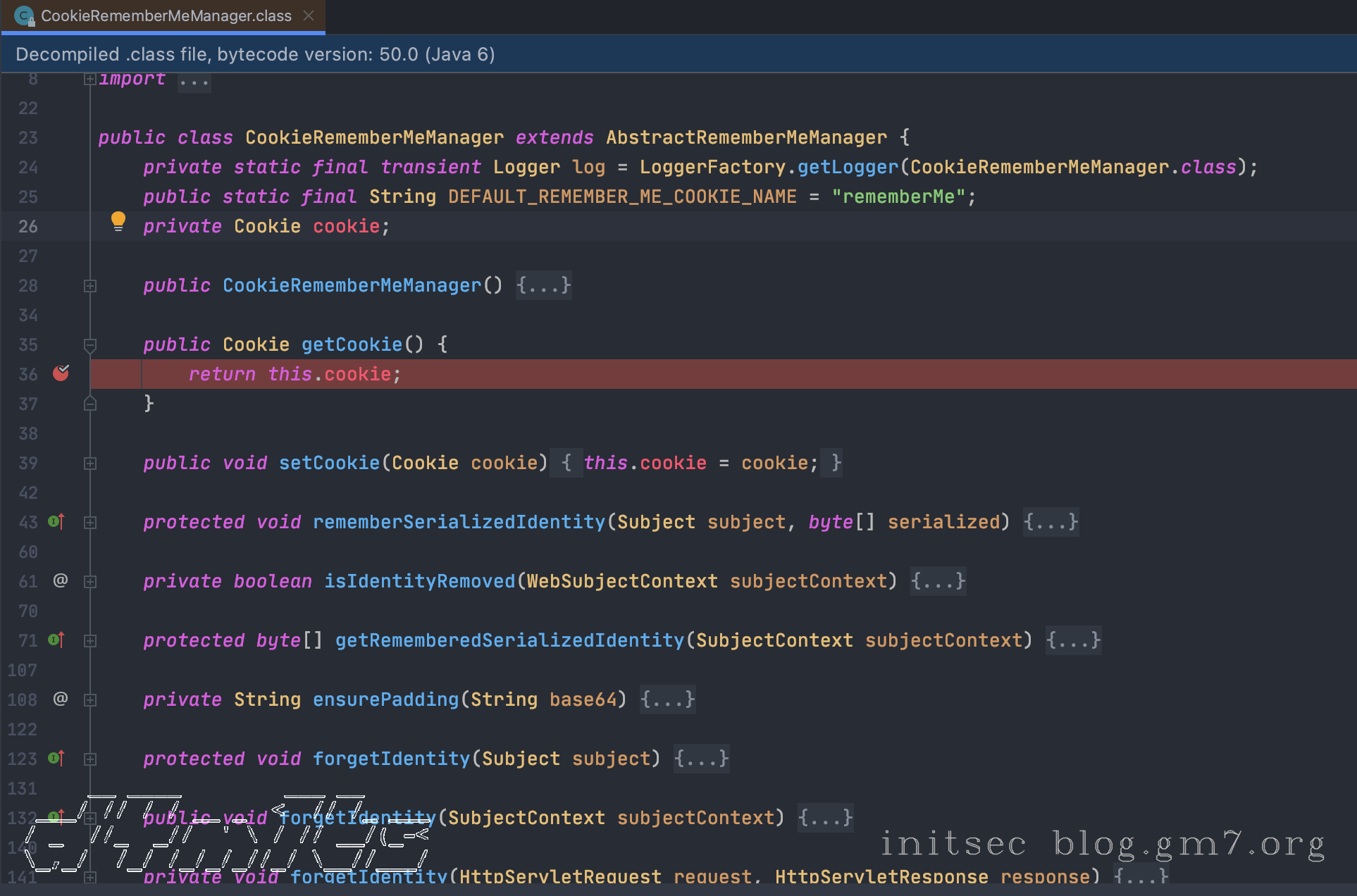Click the AbstractRememberMeManager superclass name

click(x=746, y=137)
